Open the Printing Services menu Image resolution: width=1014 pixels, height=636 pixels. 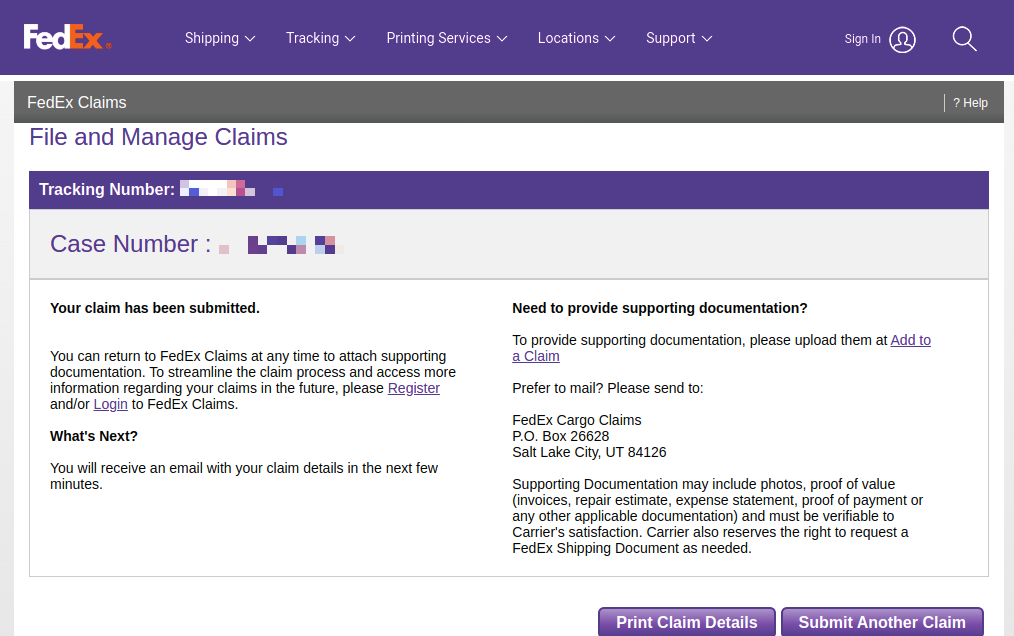[x=438, y=38]
